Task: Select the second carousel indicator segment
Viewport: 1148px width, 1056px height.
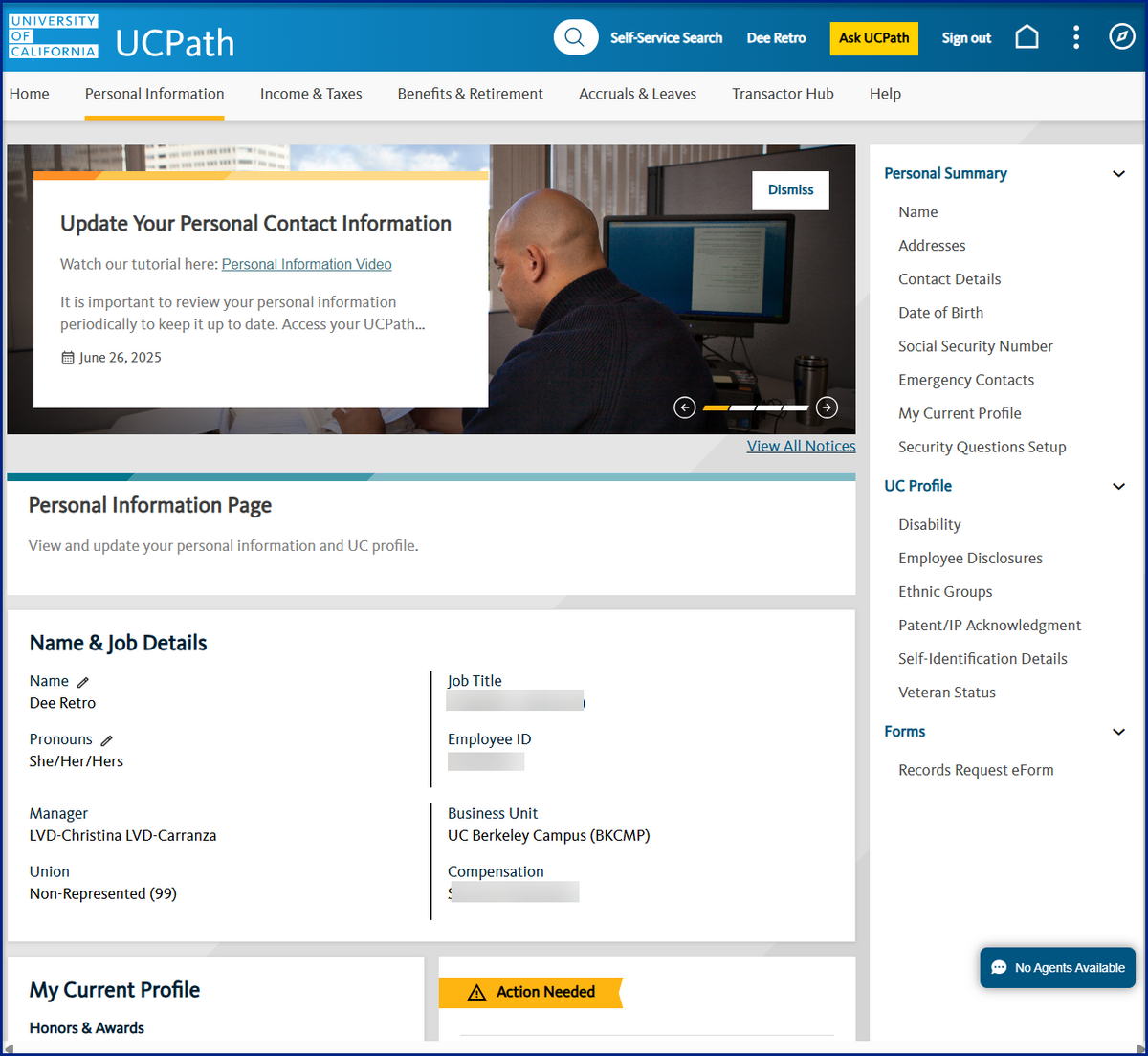Action: point(742,408)
